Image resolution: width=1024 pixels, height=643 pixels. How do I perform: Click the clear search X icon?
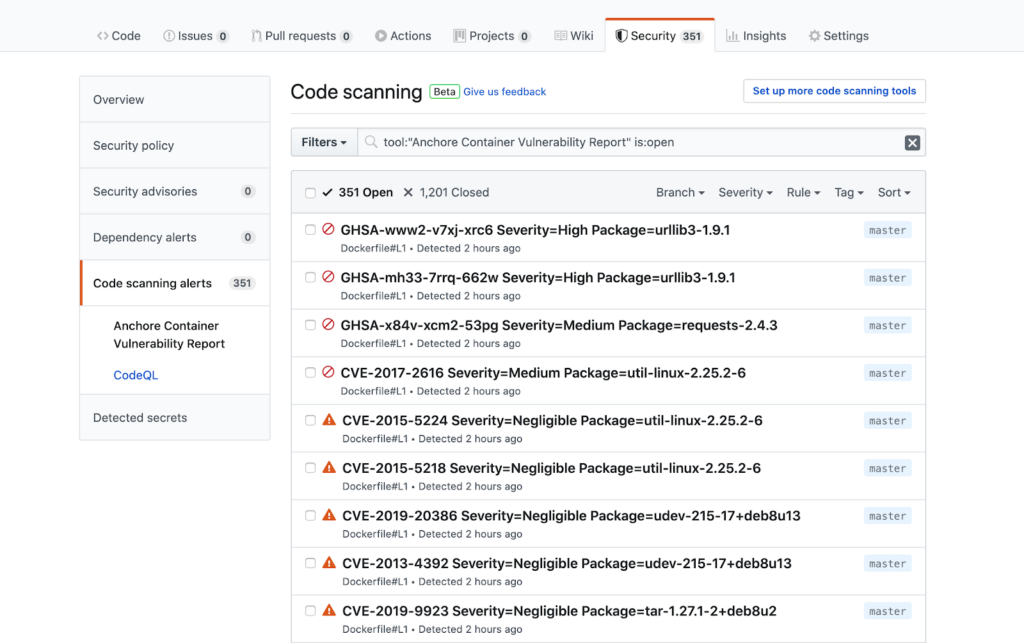(x=912, y=143)
